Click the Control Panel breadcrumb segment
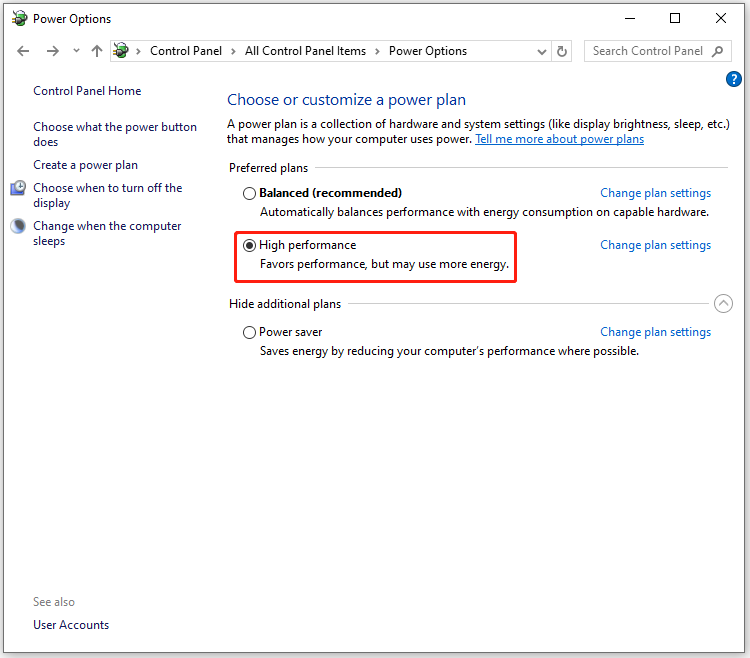The width and height of the screenshot is (750, 658). click(188, 51)
